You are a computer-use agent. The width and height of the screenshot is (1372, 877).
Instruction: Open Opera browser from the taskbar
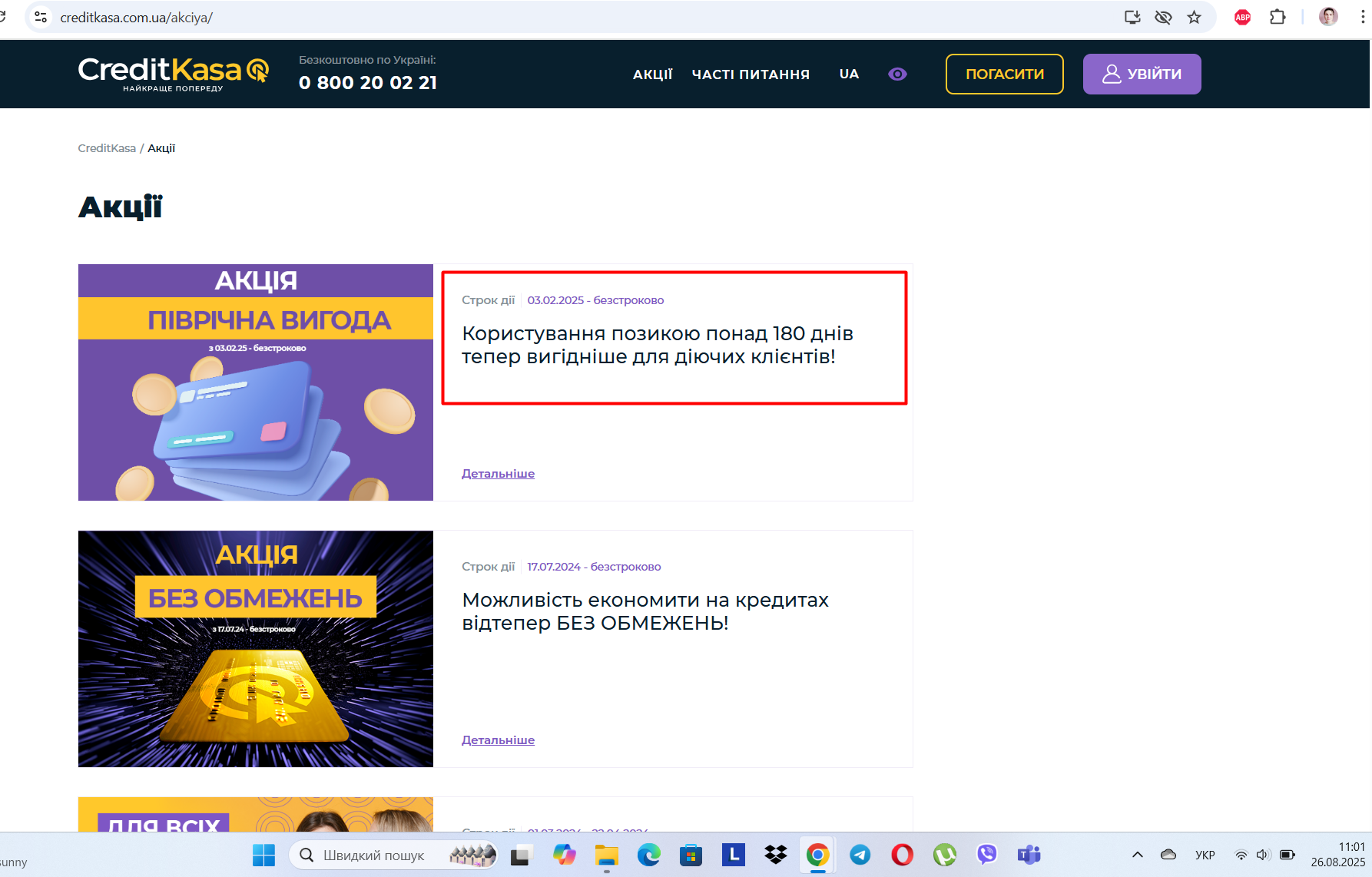click(x=903, y=855)
